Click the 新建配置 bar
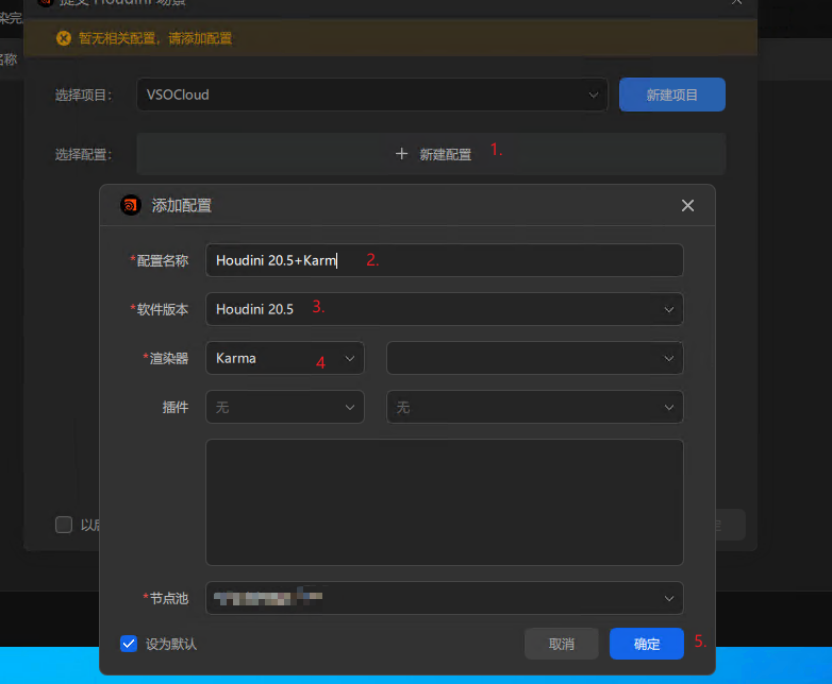 pos(431,154)
